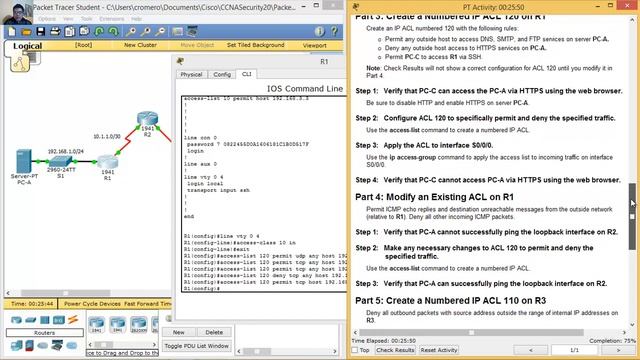Click the Network Information icon
The width and height of the screenshot is (640, 360).
pos(320,31)
